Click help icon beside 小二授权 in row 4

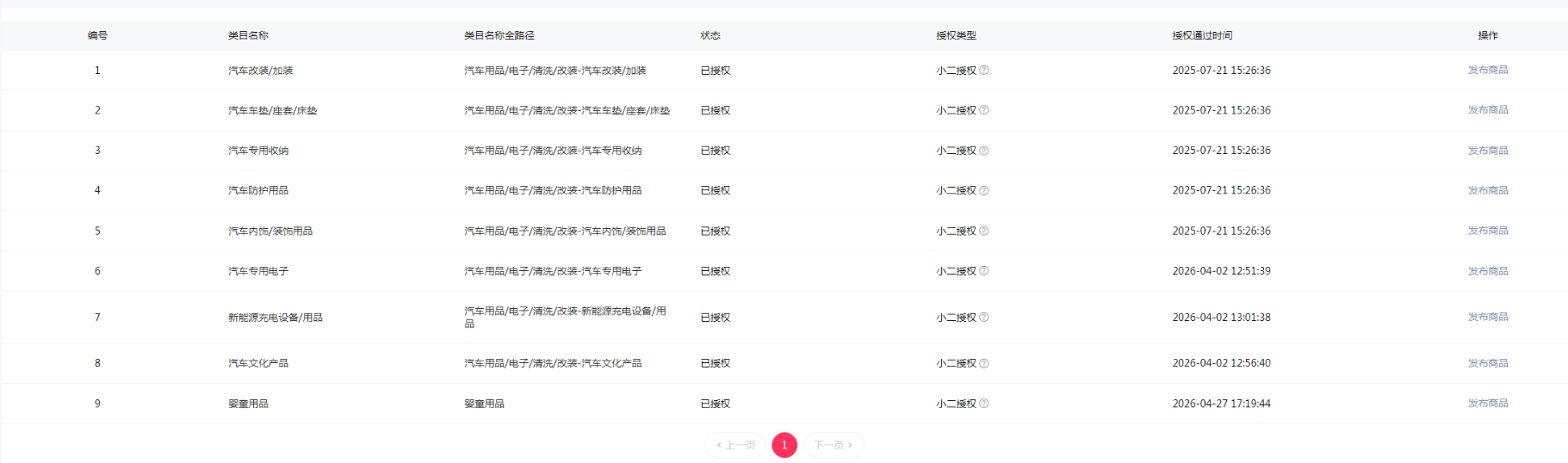click(x=984, y=190)
